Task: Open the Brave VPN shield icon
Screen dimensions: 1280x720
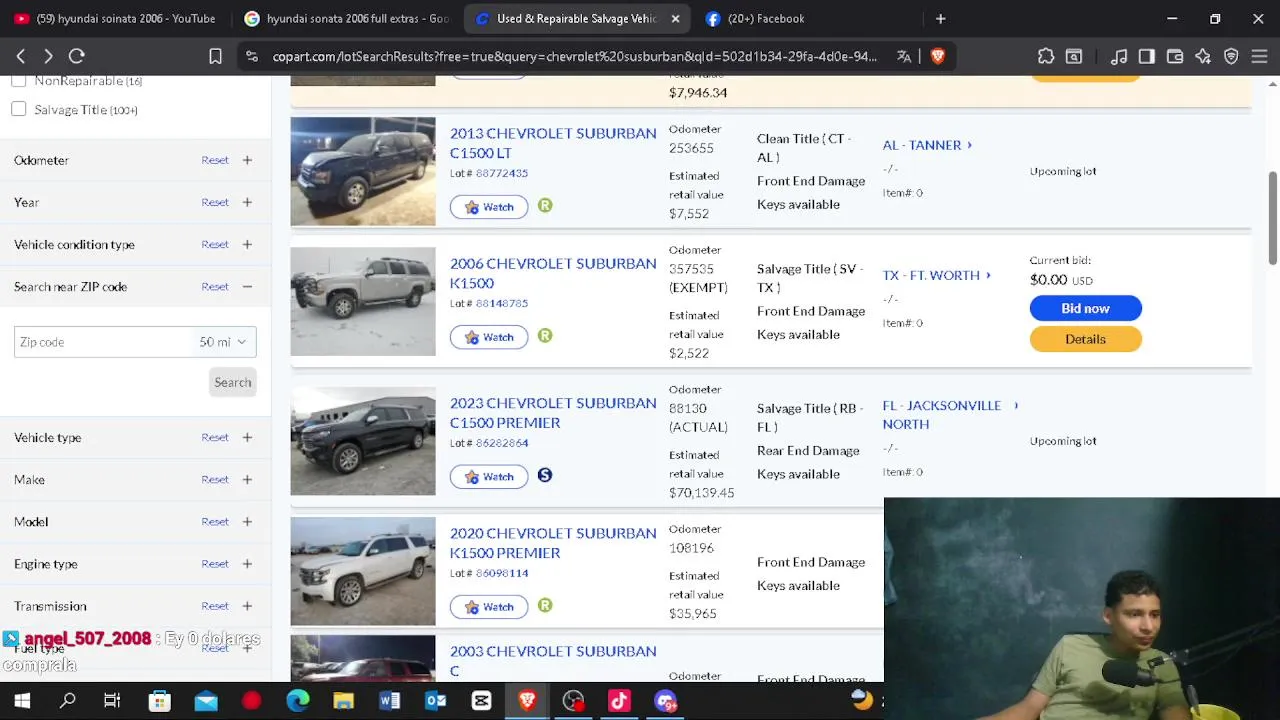Action: pos(1231,57)
